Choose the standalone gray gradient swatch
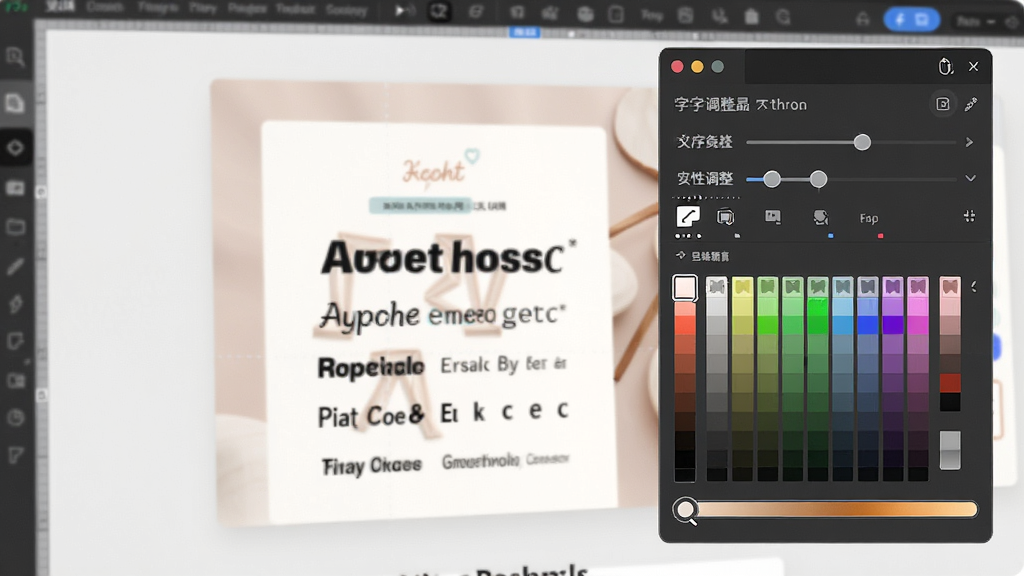 (x=950, y=450)
